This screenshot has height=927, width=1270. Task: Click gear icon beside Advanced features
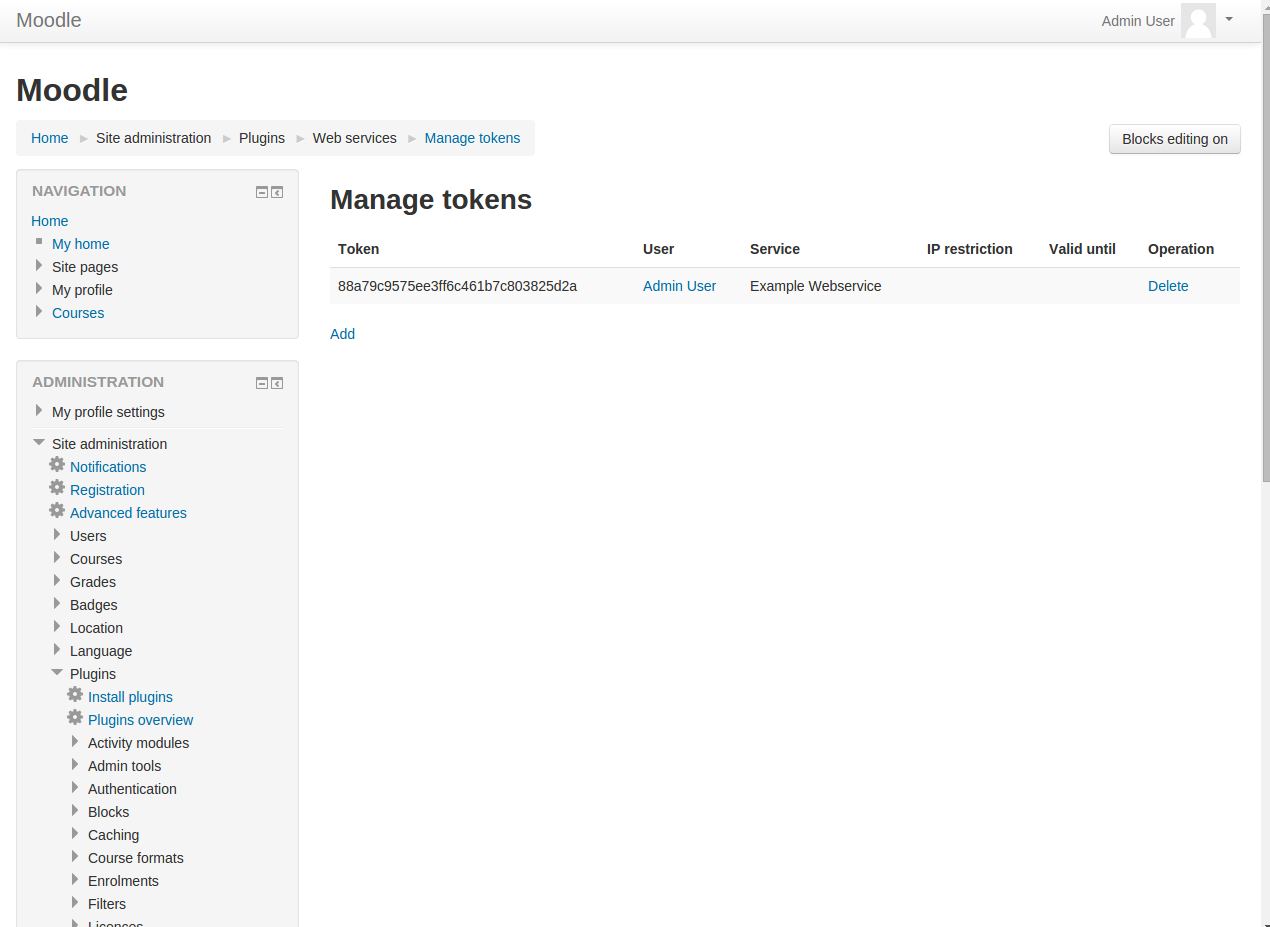[57, 511]
